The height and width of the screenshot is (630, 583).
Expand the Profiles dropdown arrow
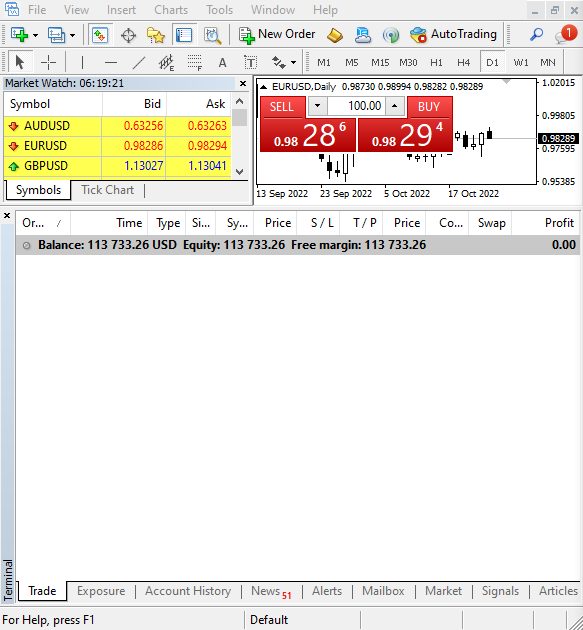(72, 35)
